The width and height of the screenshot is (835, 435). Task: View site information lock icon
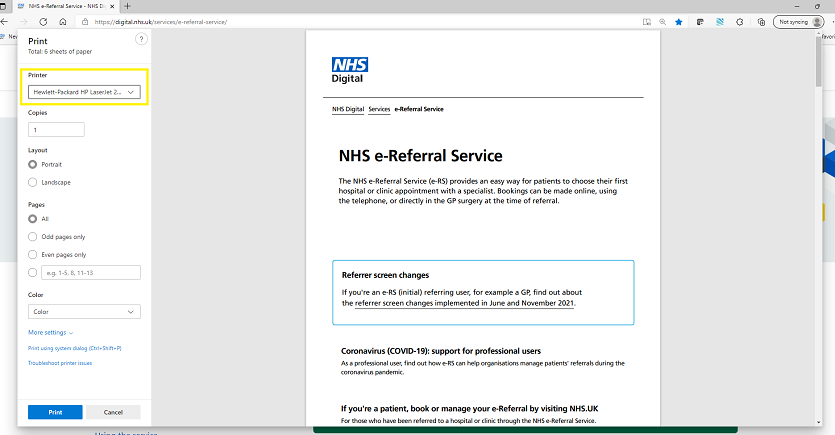tap(85, 22)
